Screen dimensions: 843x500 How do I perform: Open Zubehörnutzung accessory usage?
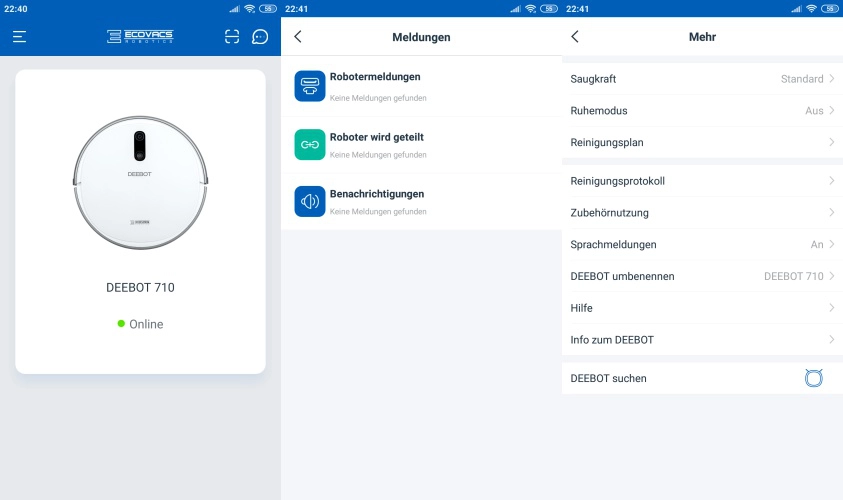pyautogui.click(x=702, y=212)
